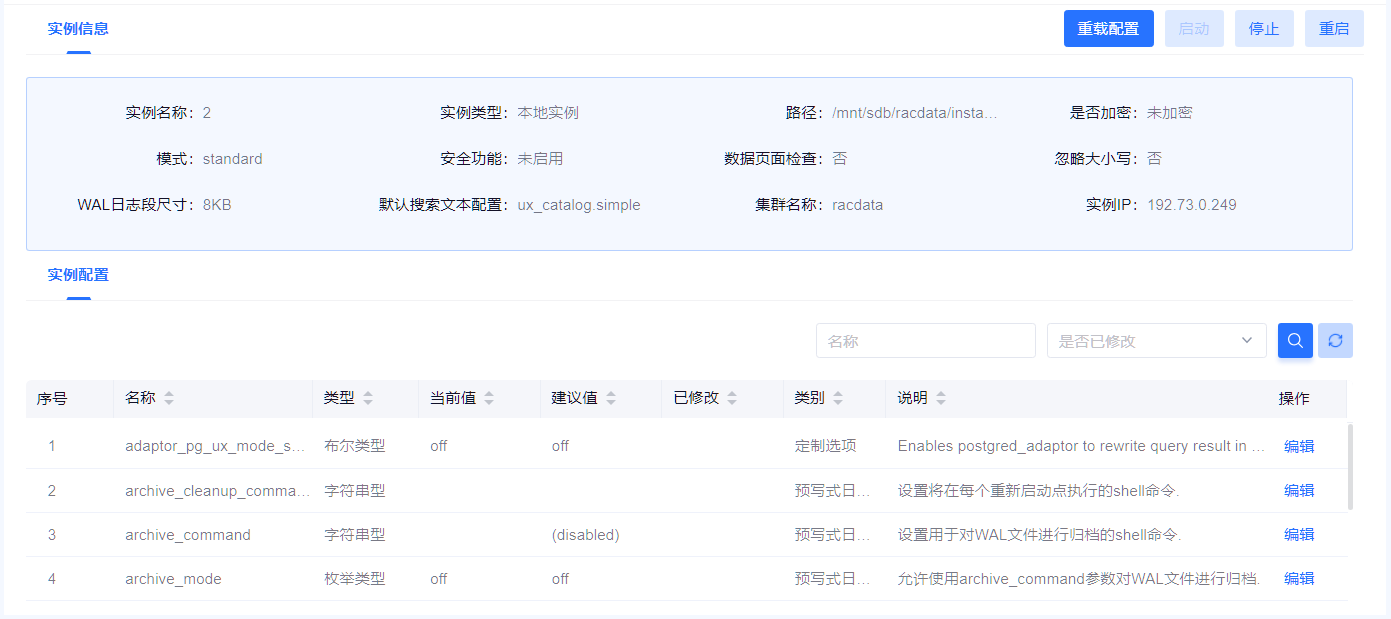Click the blue search magnifier icon
Image resolution: width=1391 pixels, height=619 pixels.
[1295, 341]
